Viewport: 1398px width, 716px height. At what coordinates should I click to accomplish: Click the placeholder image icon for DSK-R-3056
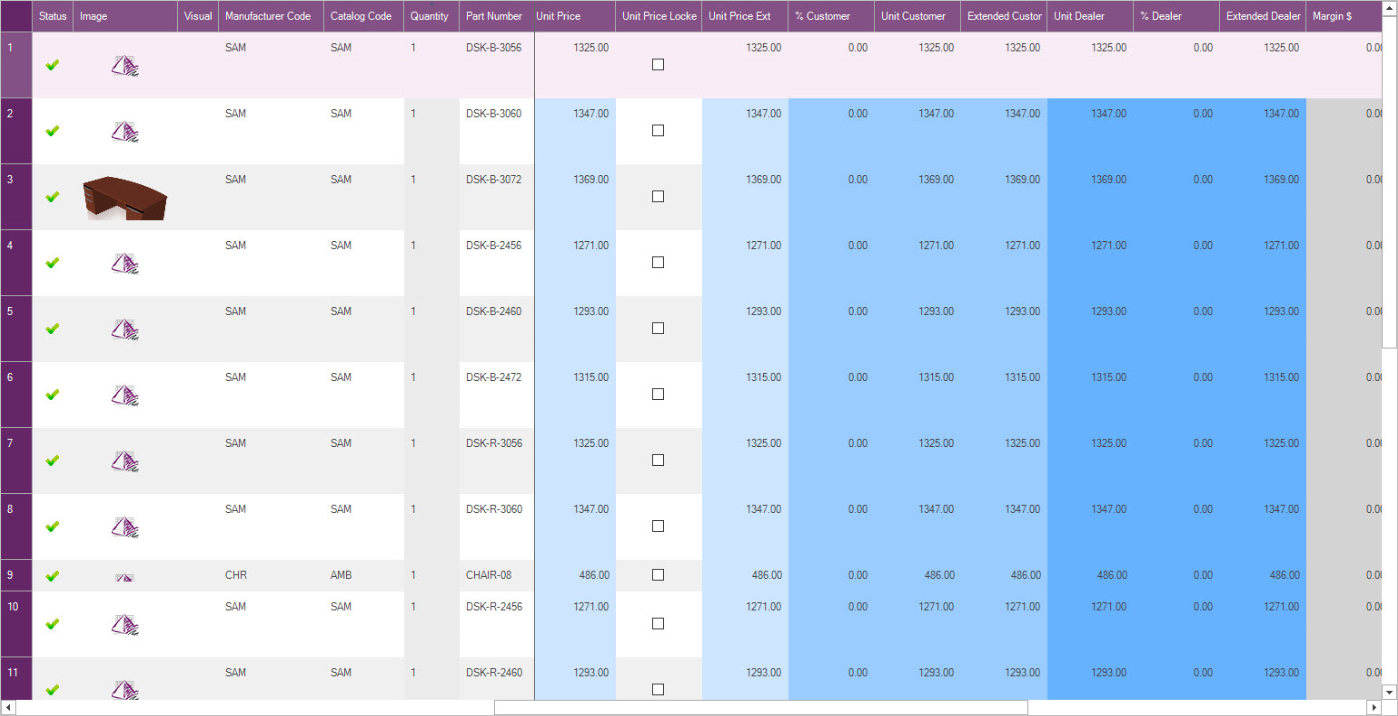[125, 462]
